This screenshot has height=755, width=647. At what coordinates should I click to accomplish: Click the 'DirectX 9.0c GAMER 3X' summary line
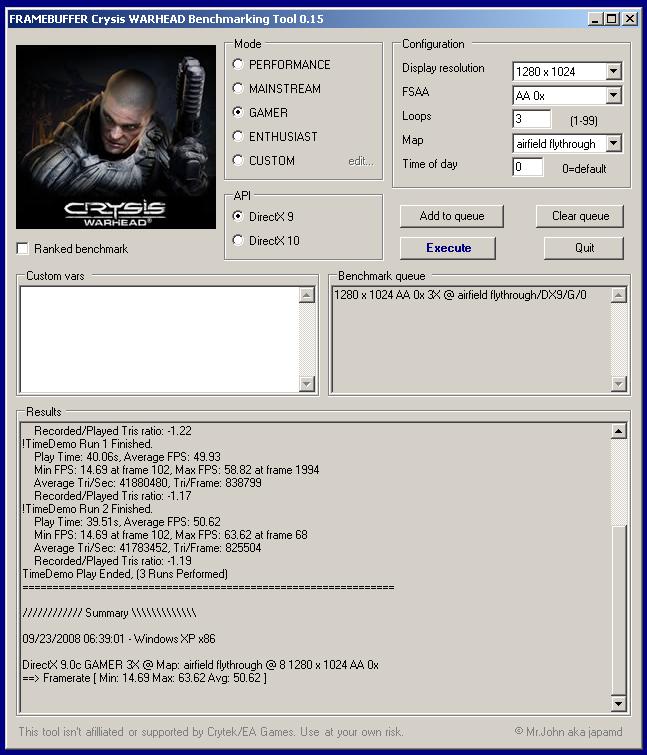point(200,665)
